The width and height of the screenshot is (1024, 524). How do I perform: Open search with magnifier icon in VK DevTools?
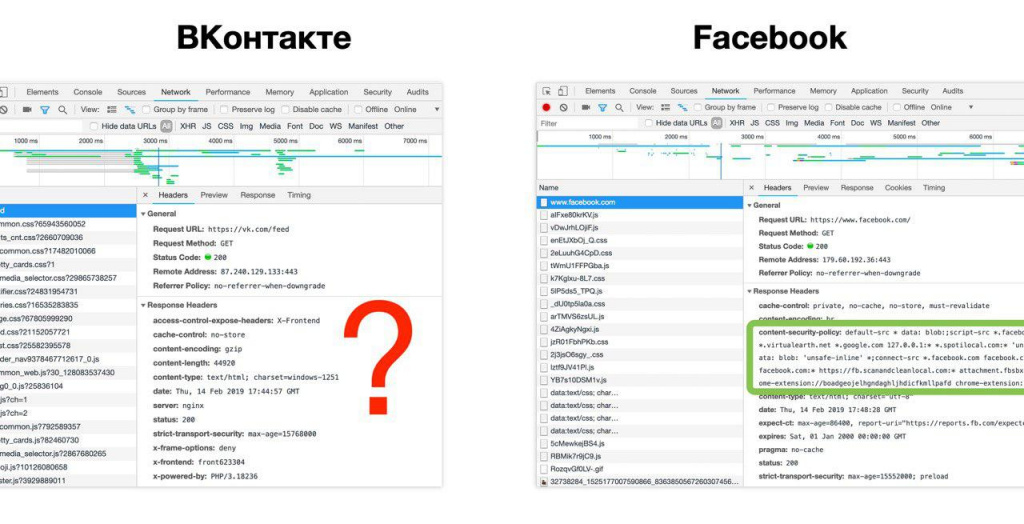point(62,110)
